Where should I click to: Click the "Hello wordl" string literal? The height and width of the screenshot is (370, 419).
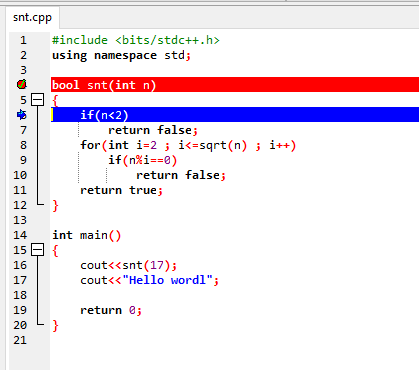click(x=167, y=280)
